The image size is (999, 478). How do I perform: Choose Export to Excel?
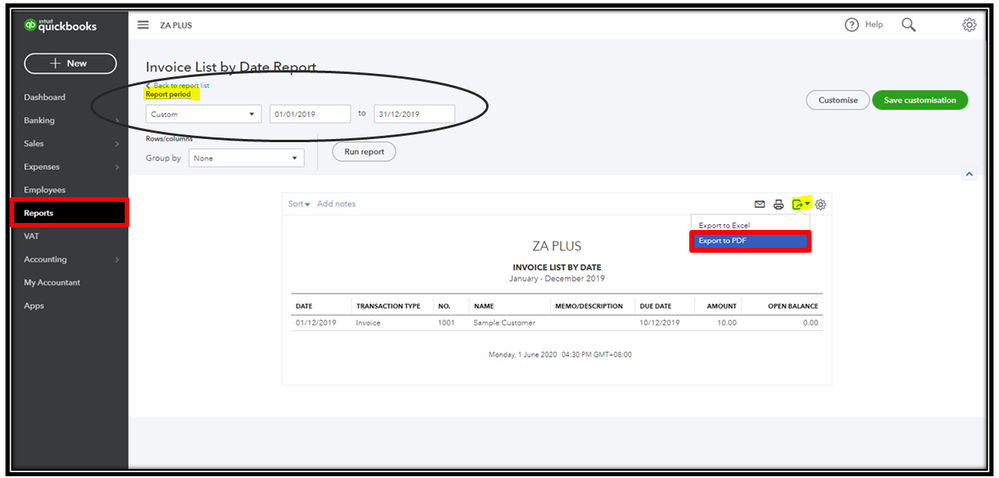pos(724,225)
